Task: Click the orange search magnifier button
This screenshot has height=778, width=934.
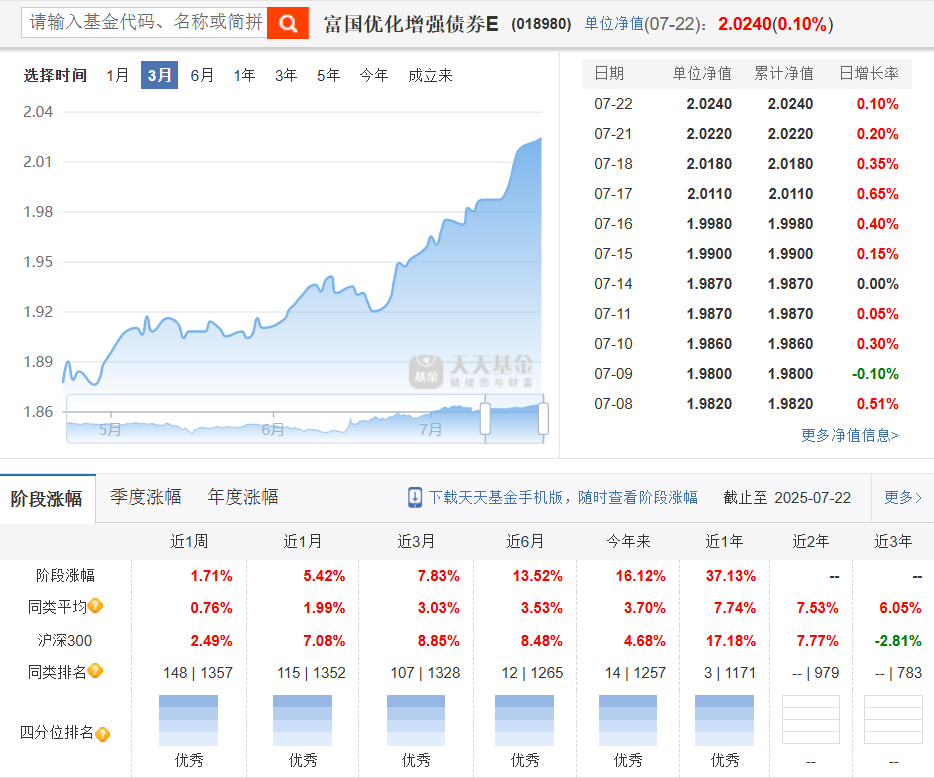Action: click(x=288, y=23)
